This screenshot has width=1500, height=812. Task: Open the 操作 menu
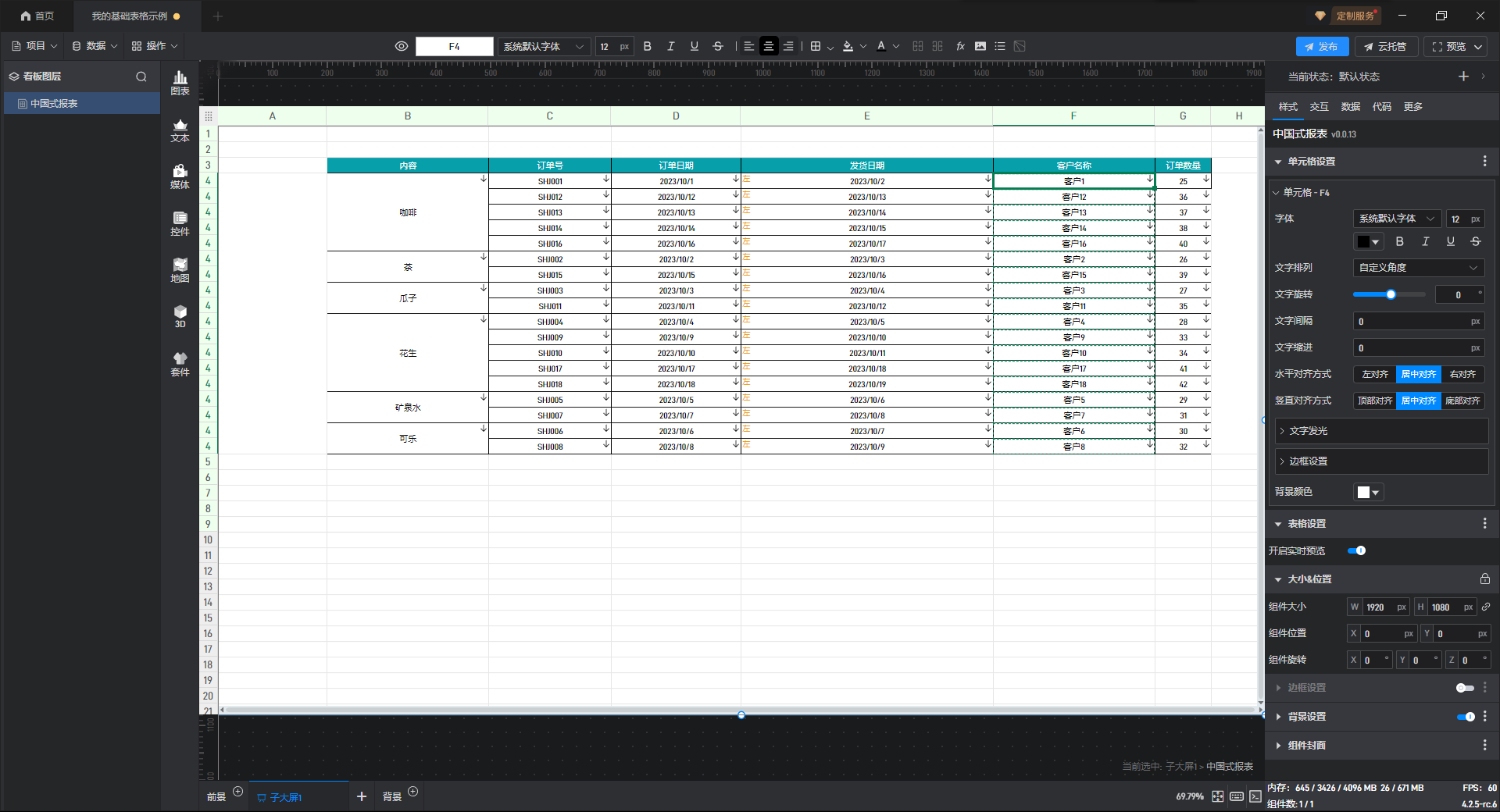click(155, 46)
